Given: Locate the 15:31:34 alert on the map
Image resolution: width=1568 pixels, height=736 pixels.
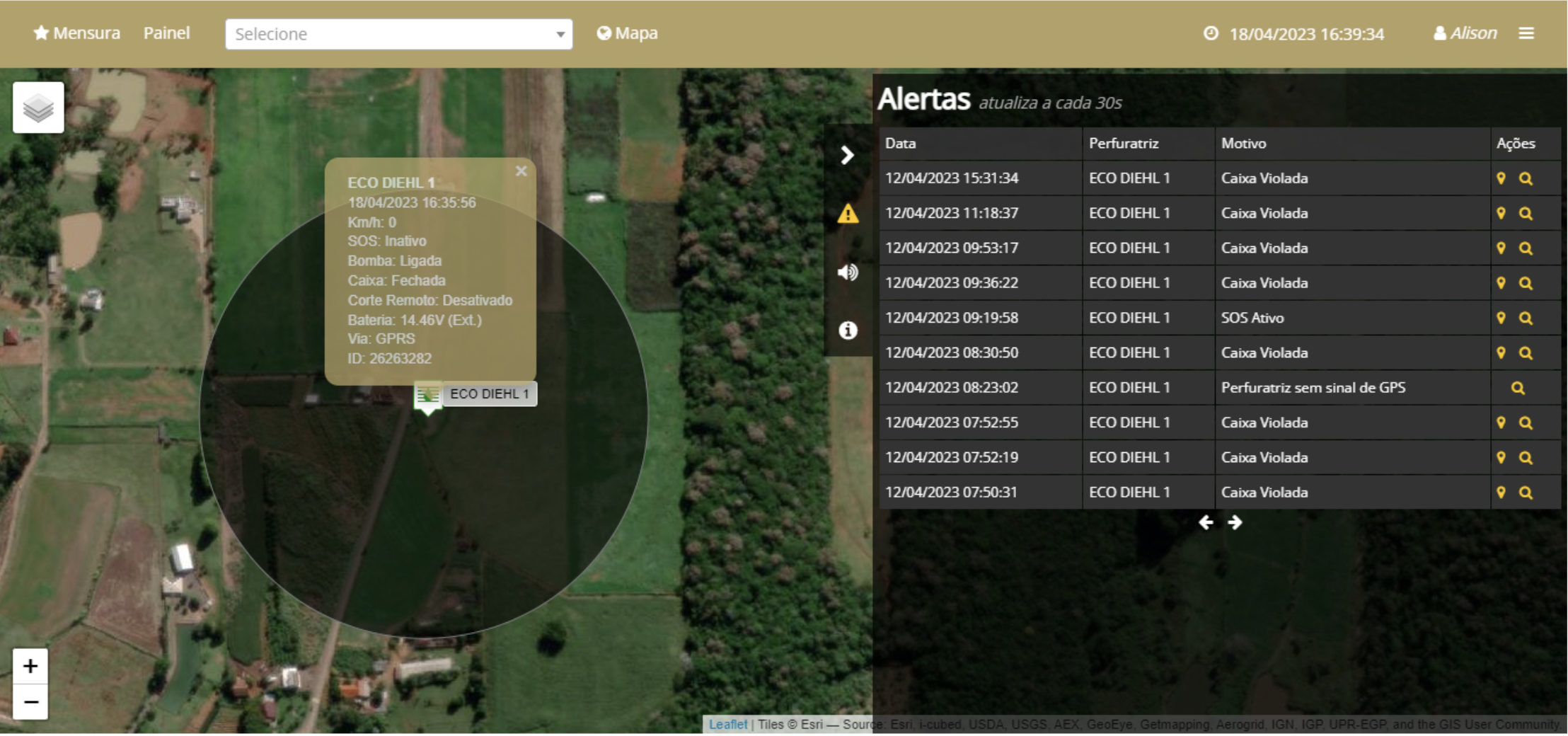Looking at the screenshot, I should pos(1501,178).
